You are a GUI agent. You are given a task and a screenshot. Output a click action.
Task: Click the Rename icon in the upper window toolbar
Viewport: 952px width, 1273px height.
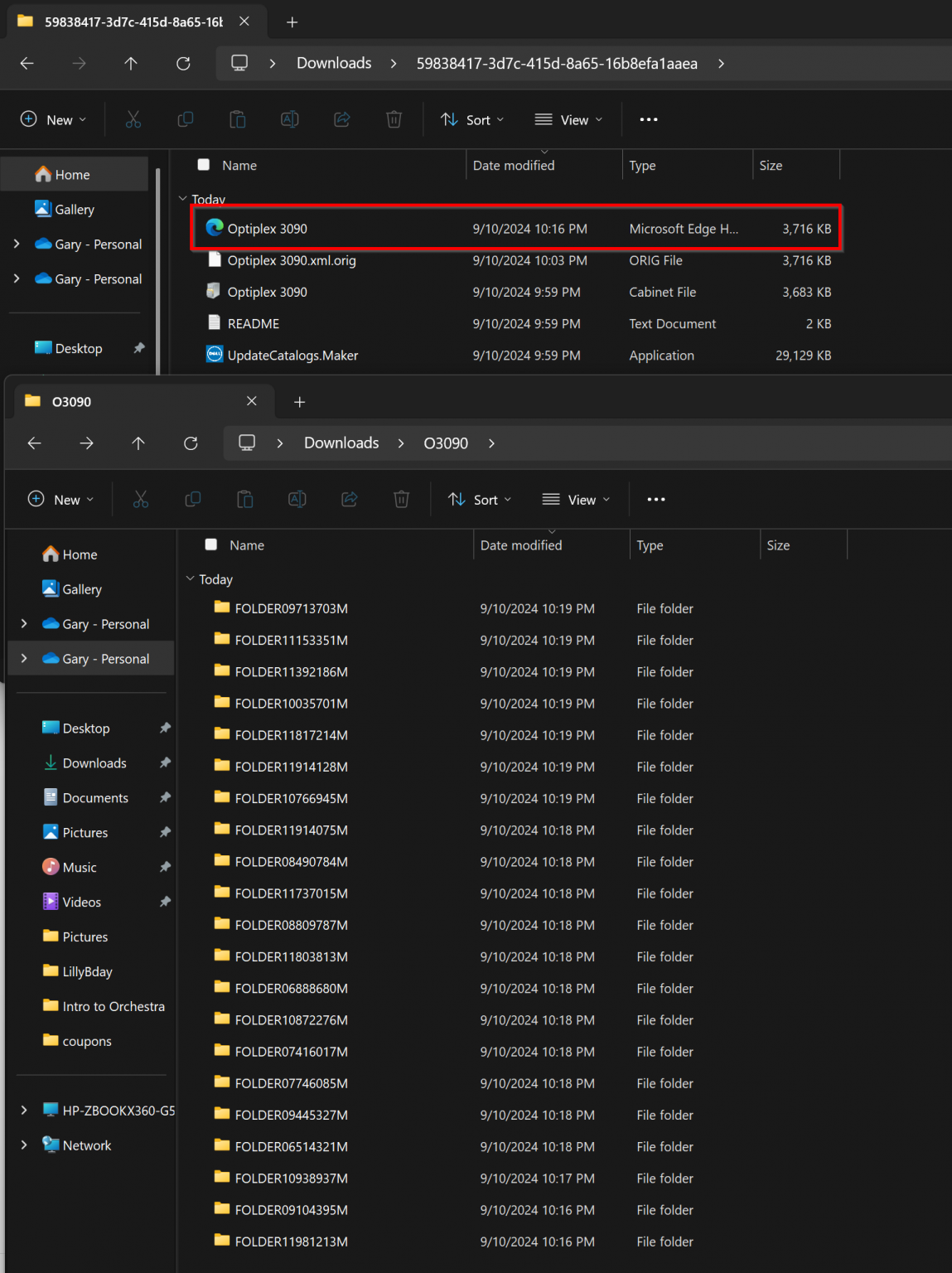(x=290, y=120)
